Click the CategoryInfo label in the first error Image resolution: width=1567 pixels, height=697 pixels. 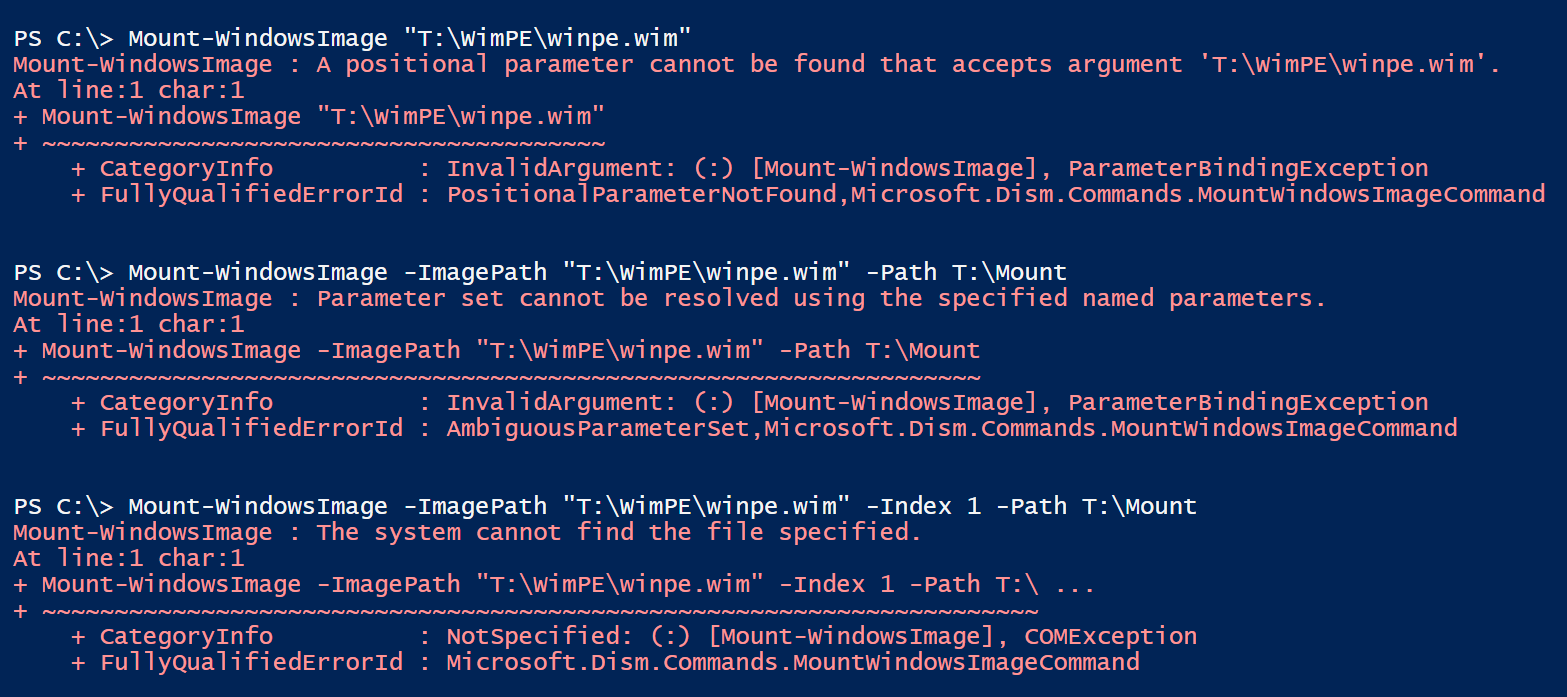coord(186,168)
